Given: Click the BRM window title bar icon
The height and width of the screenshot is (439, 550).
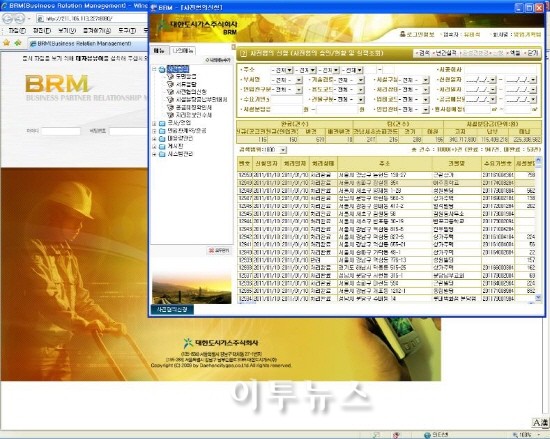Looking at the screenshot, I should (154, 7).
